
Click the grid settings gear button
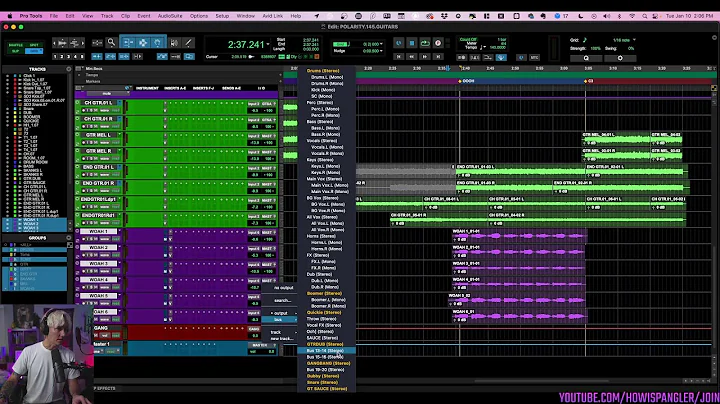(620, 58)
